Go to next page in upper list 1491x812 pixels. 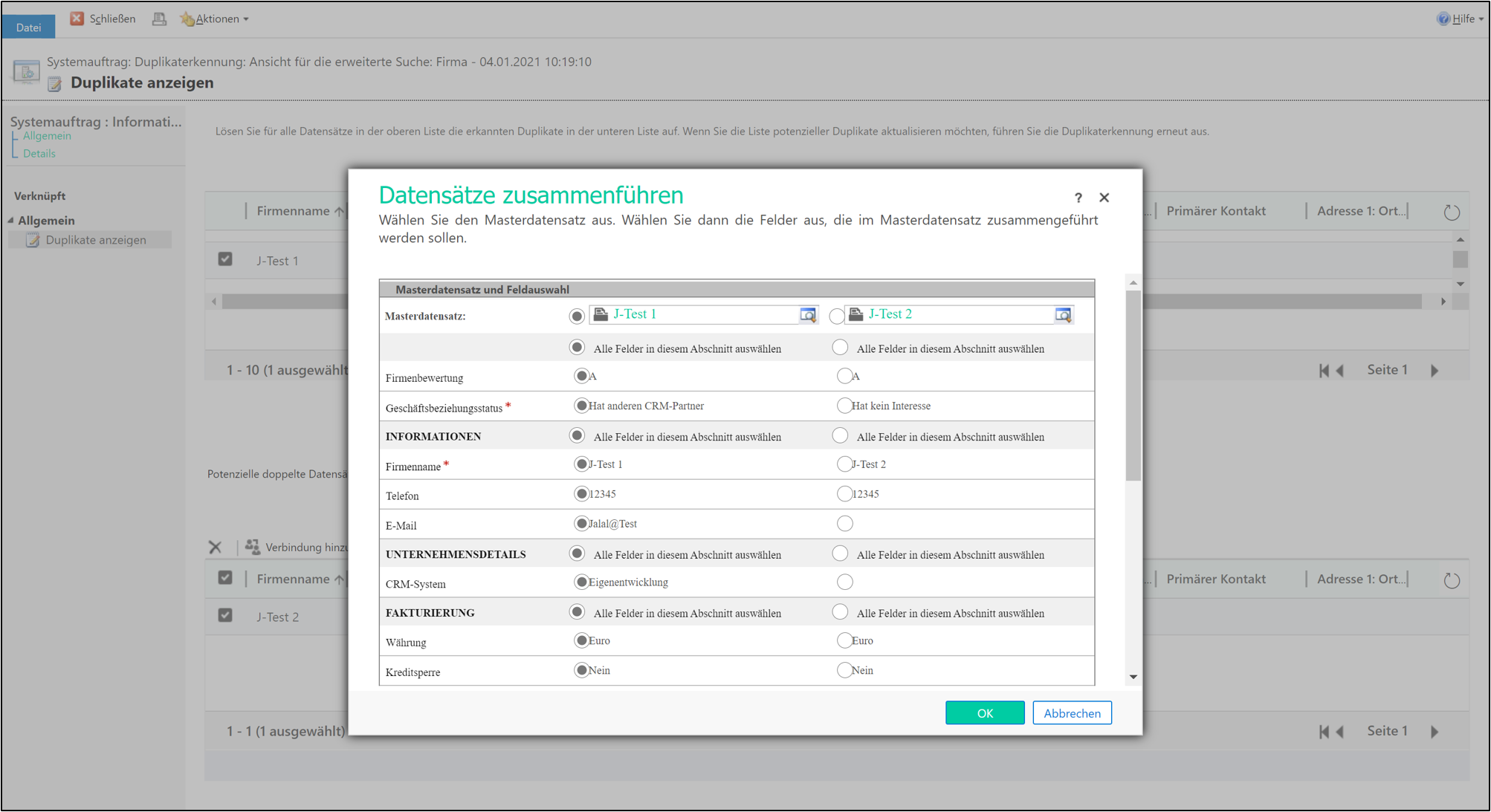click(1435, 371)
